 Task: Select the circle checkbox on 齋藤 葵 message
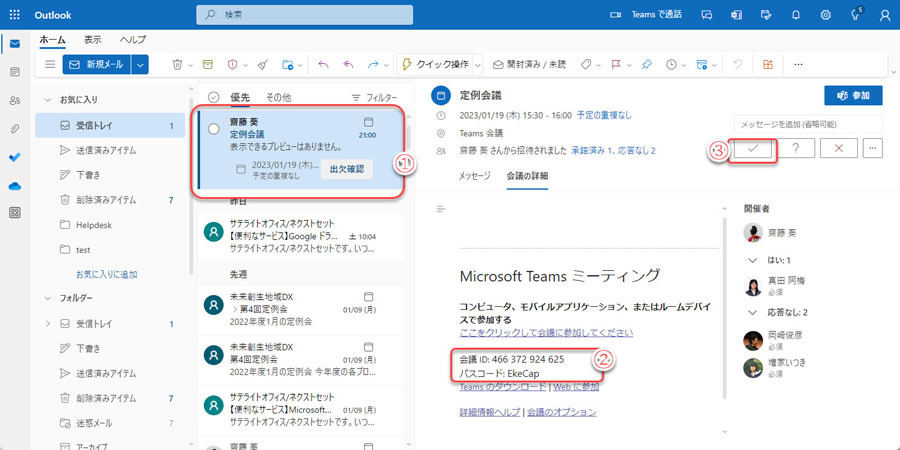point(214,130)
